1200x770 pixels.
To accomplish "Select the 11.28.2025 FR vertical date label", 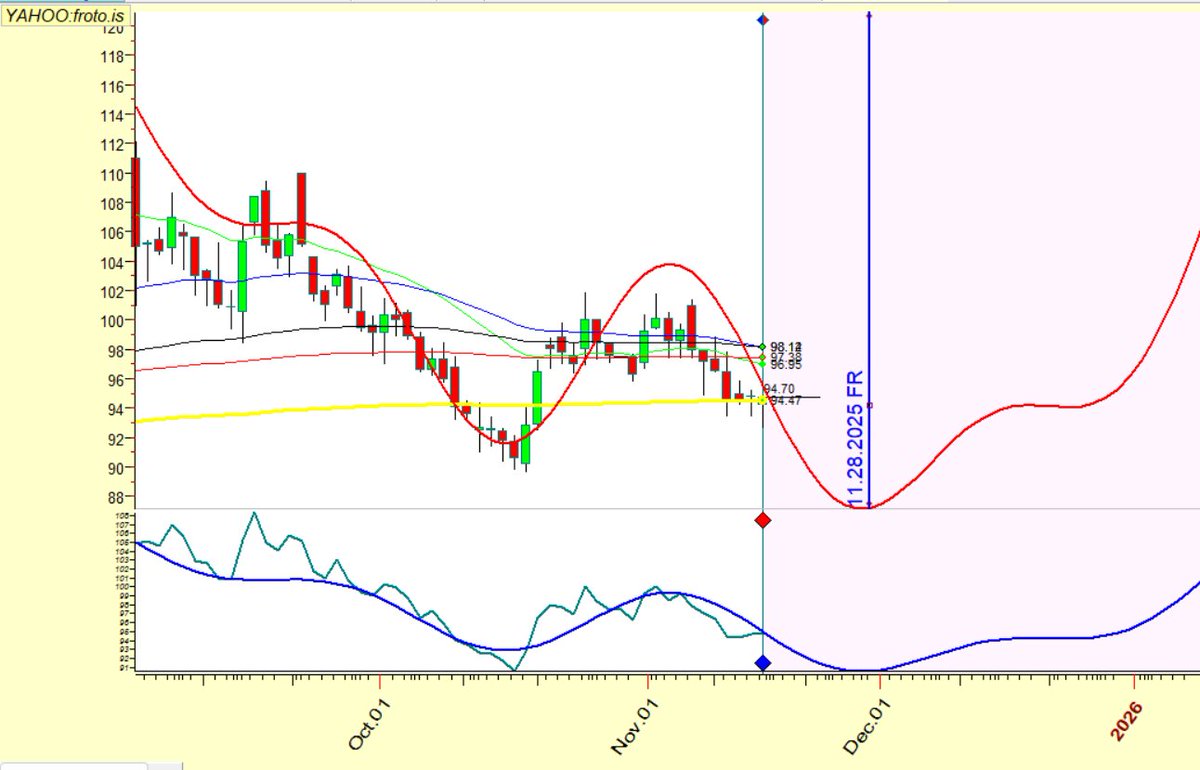I will [856, 439].
